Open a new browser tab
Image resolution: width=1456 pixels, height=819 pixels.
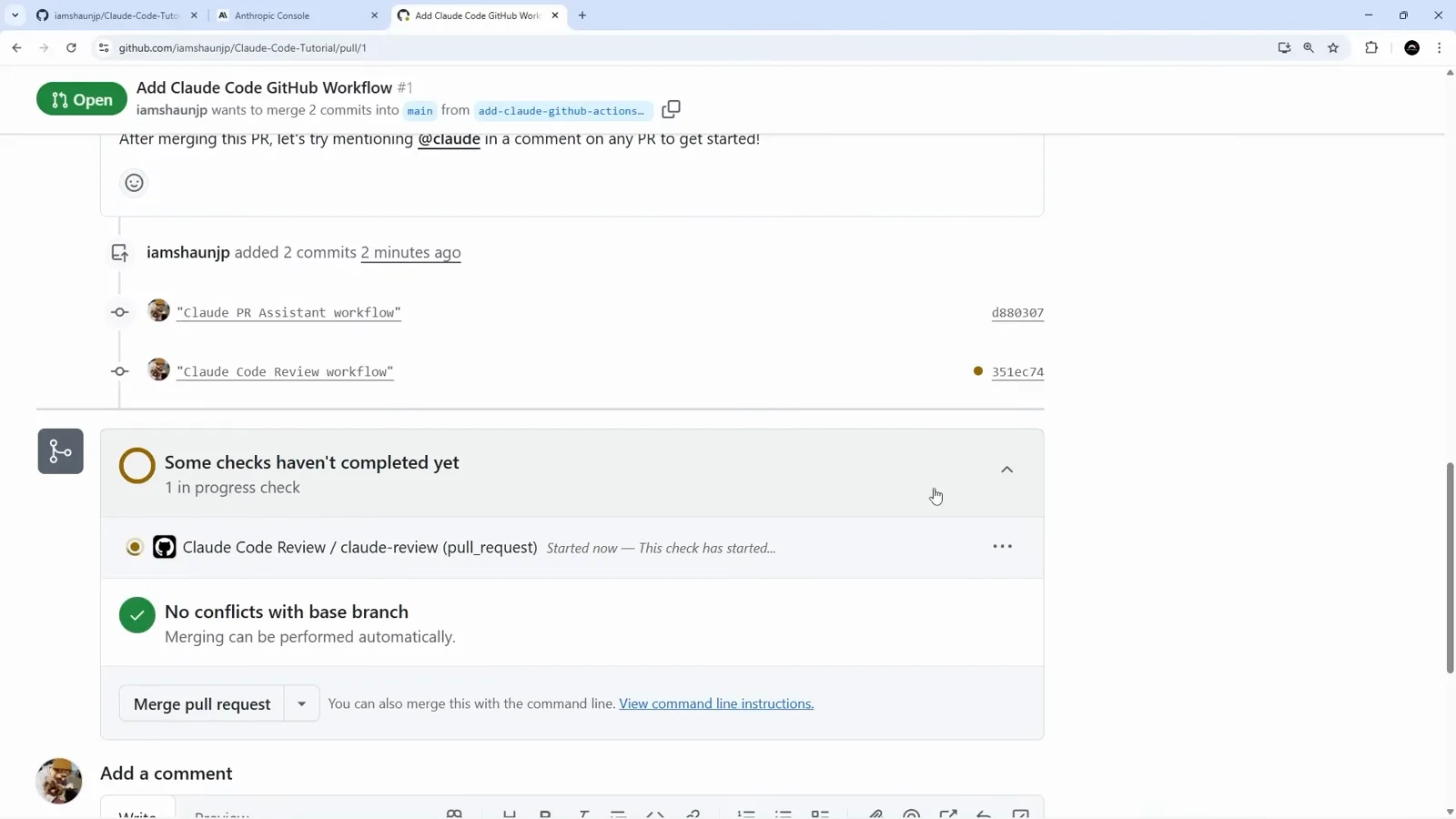(582, 15)
